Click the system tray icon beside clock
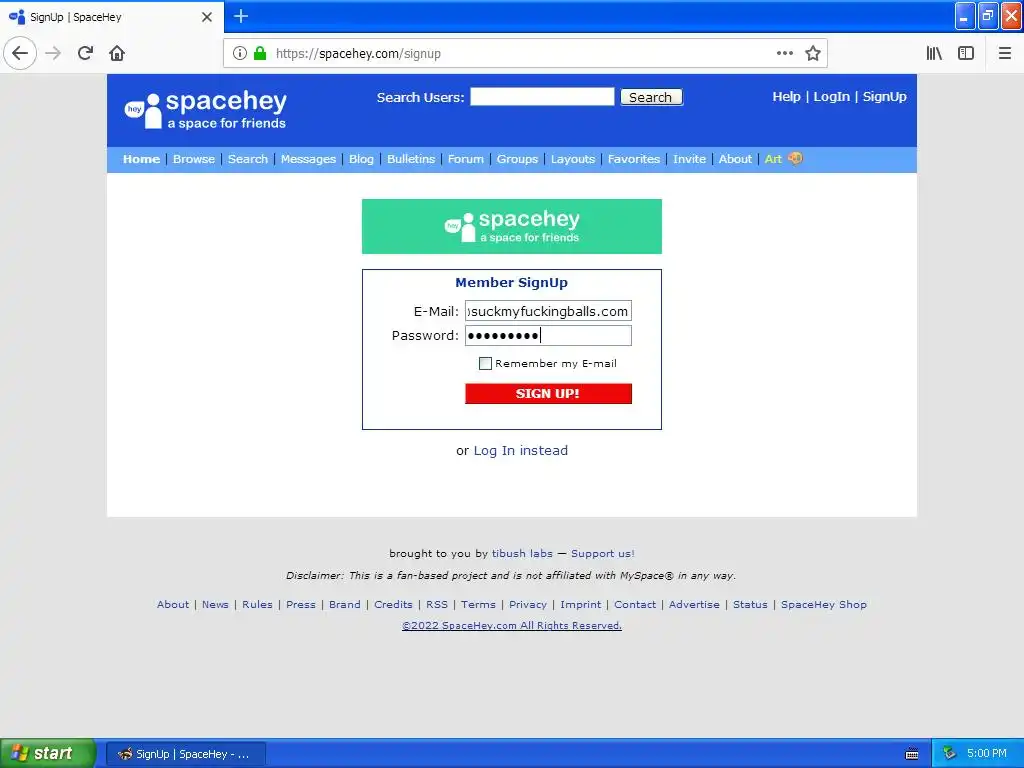This screenshot has width=1024, height=768. click(x=949, y=754)
